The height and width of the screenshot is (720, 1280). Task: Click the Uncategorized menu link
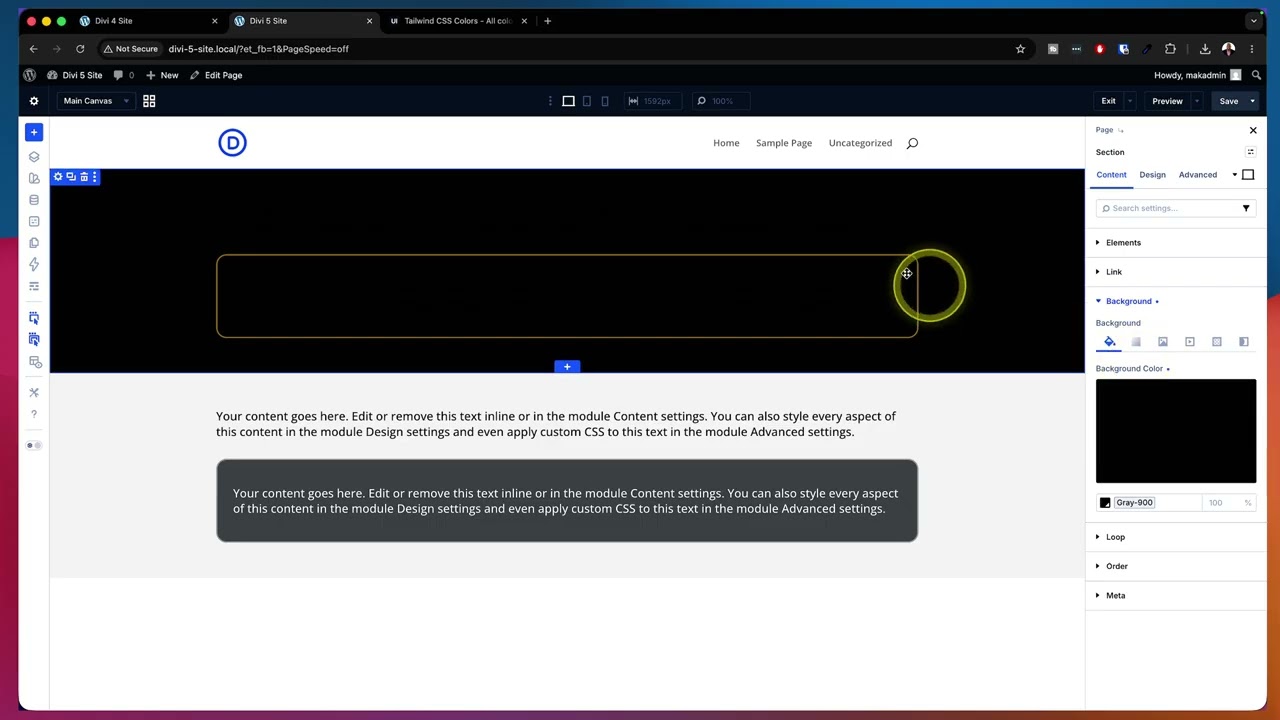860,143
